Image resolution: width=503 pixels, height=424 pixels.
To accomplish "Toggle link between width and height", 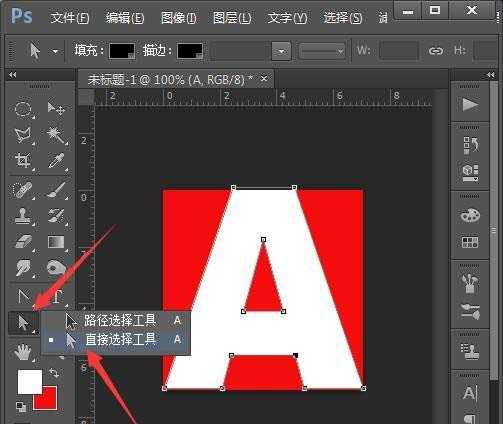I will [436, 51].
